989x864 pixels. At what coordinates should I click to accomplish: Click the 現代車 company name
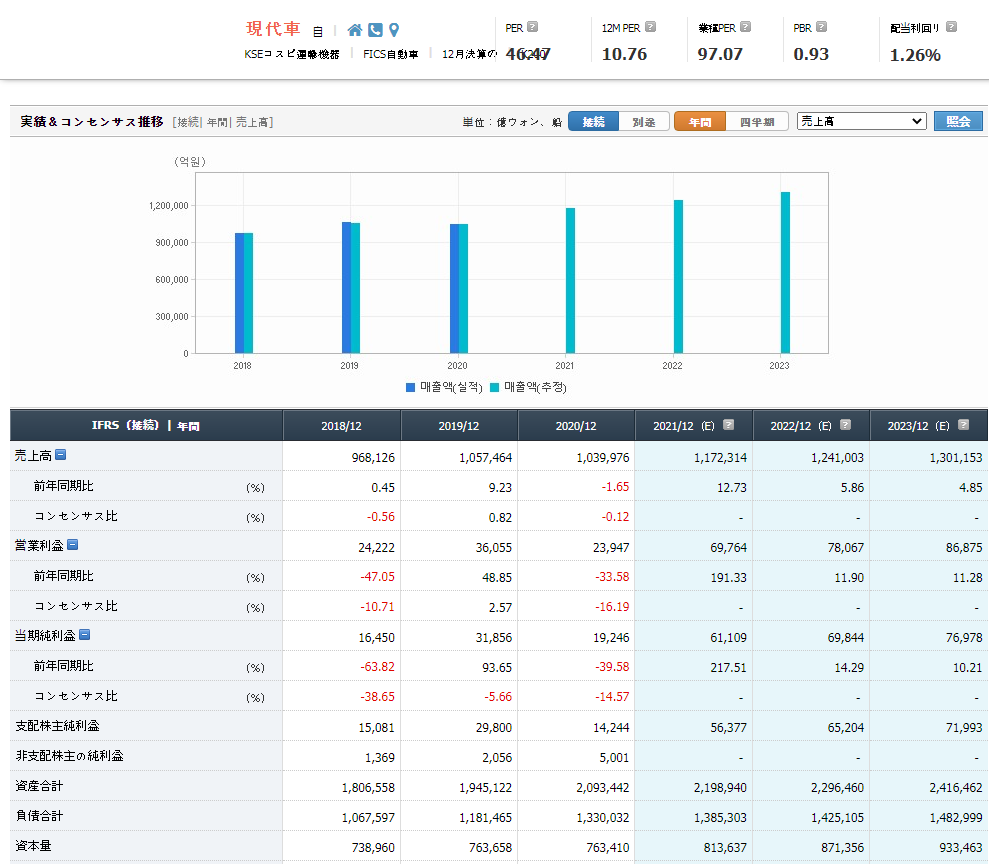coord(273,29)
